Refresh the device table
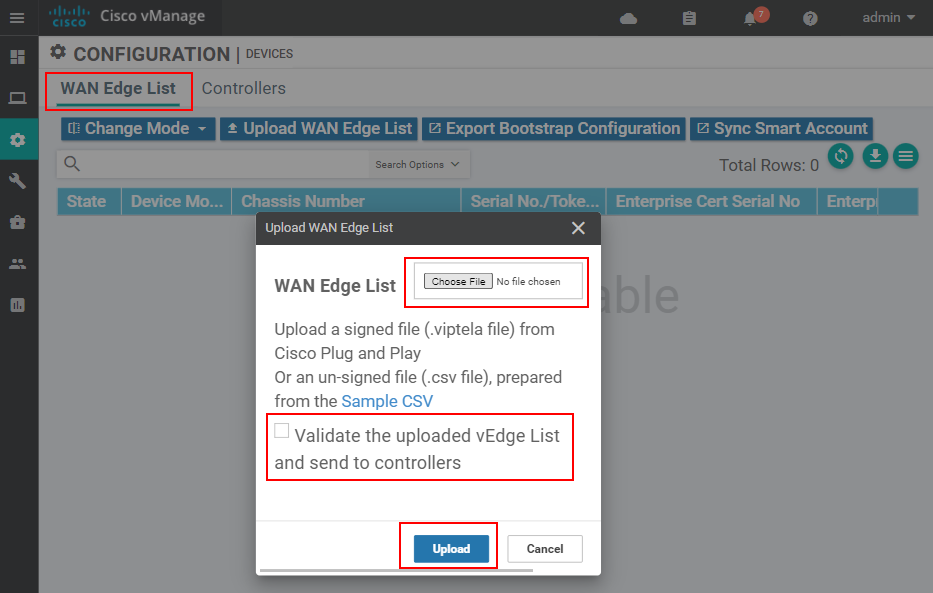The image size is (933, 593). click(840, 156)
